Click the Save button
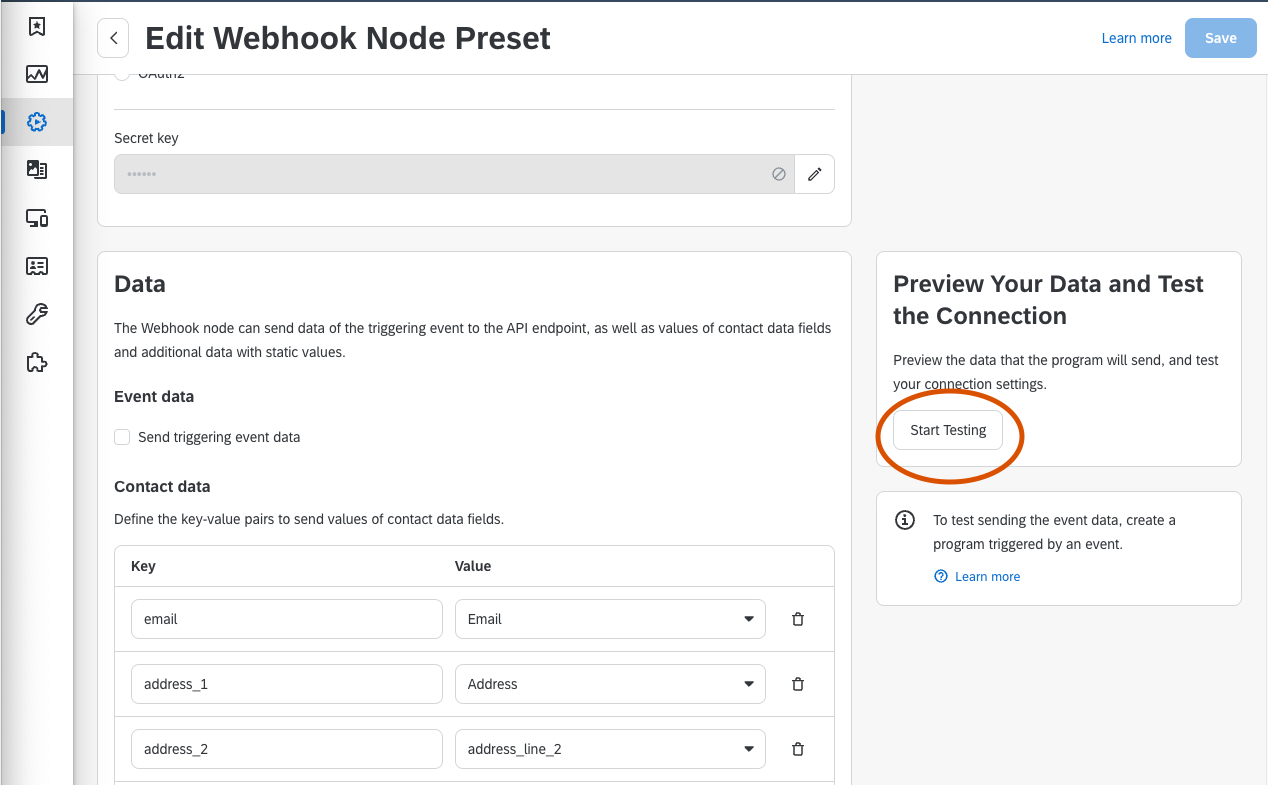 (1221, 38)
